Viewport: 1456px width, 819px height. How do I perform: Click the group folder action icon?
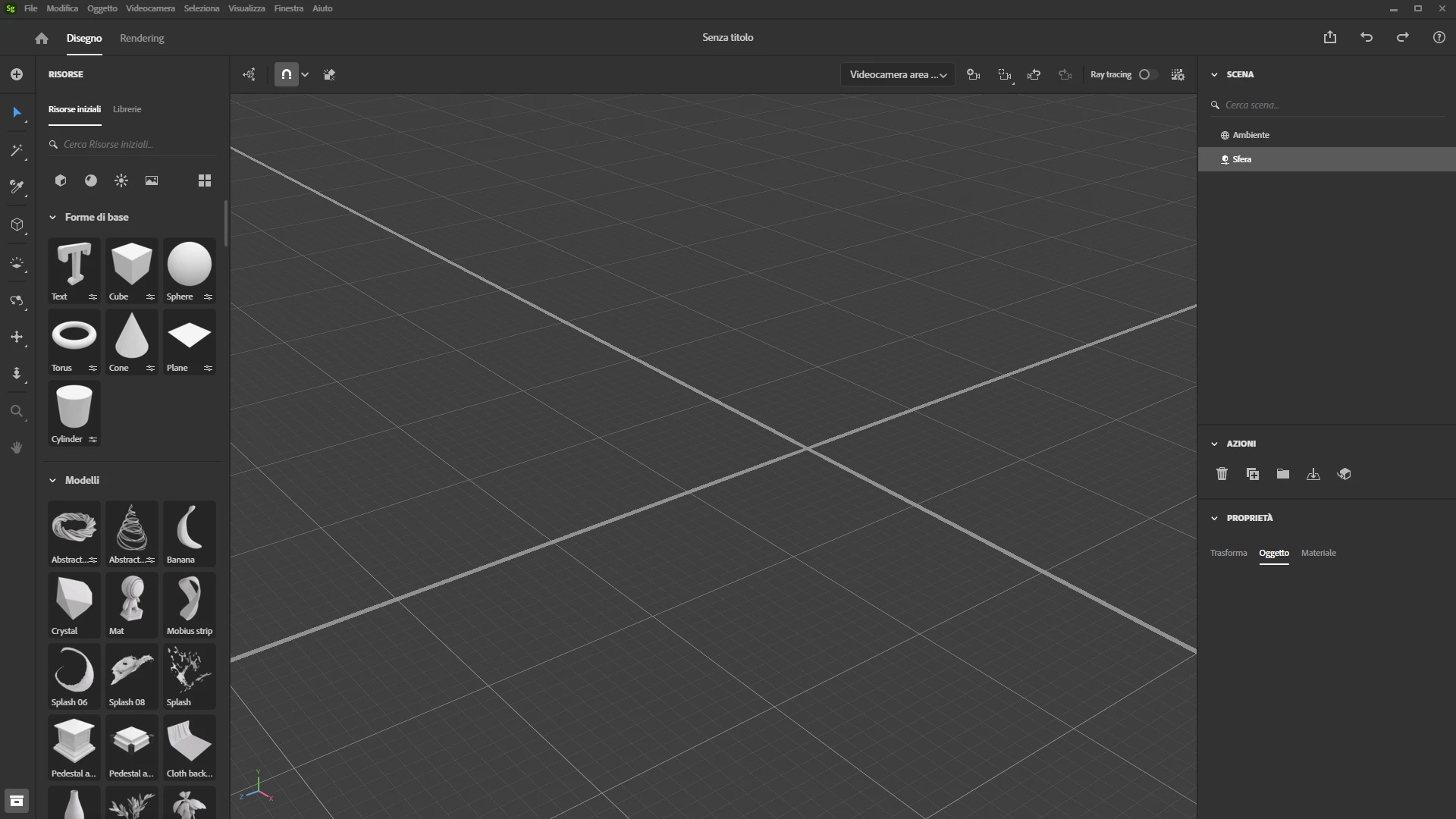[x=1283, y=474]
